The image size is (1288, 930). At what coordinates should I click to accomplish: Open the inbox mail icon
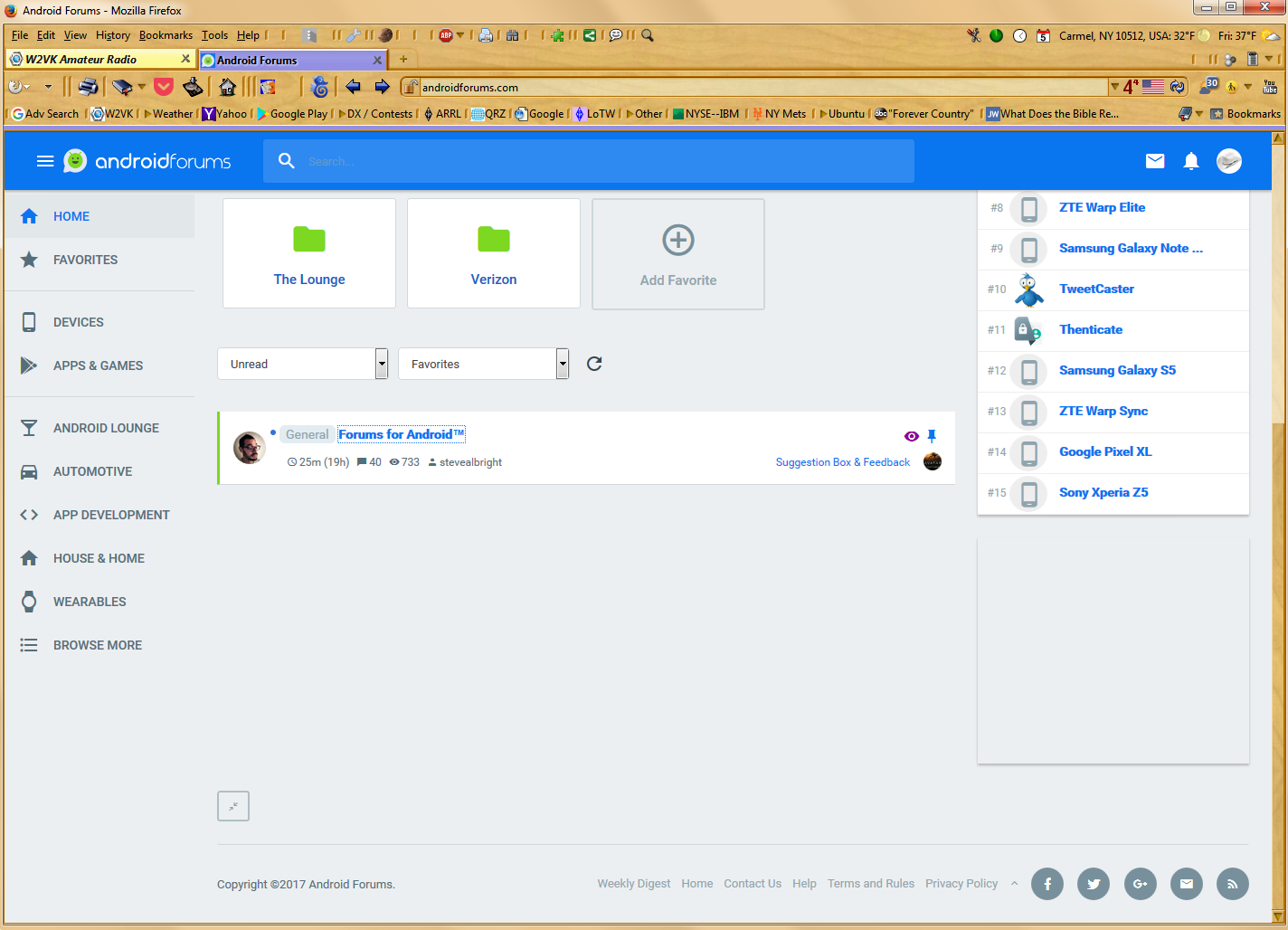point(1154,161)
